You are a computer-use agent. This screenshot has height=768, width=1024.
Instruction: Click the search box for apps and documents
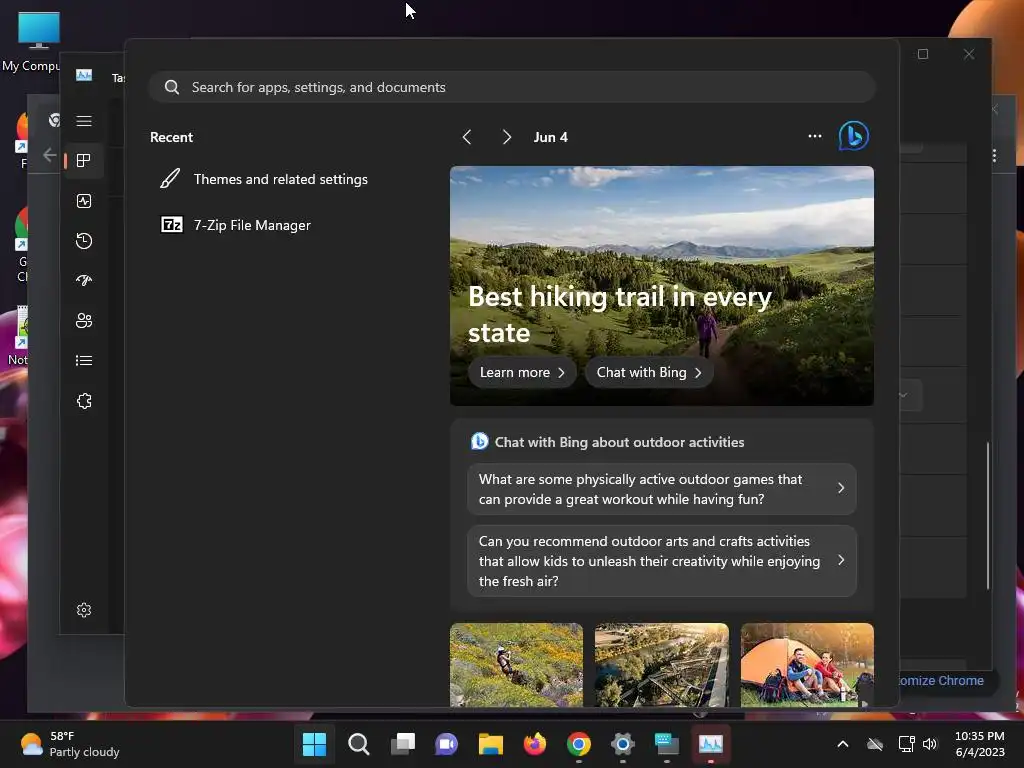coord(512,87)
